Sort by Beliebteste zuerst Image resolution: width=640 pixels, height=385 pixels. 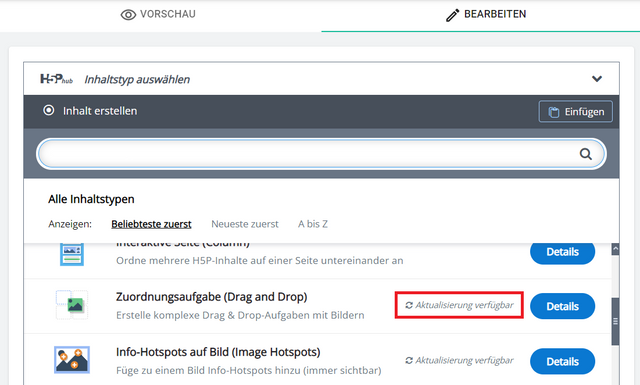pyautogui.click(x=151, y=224)
